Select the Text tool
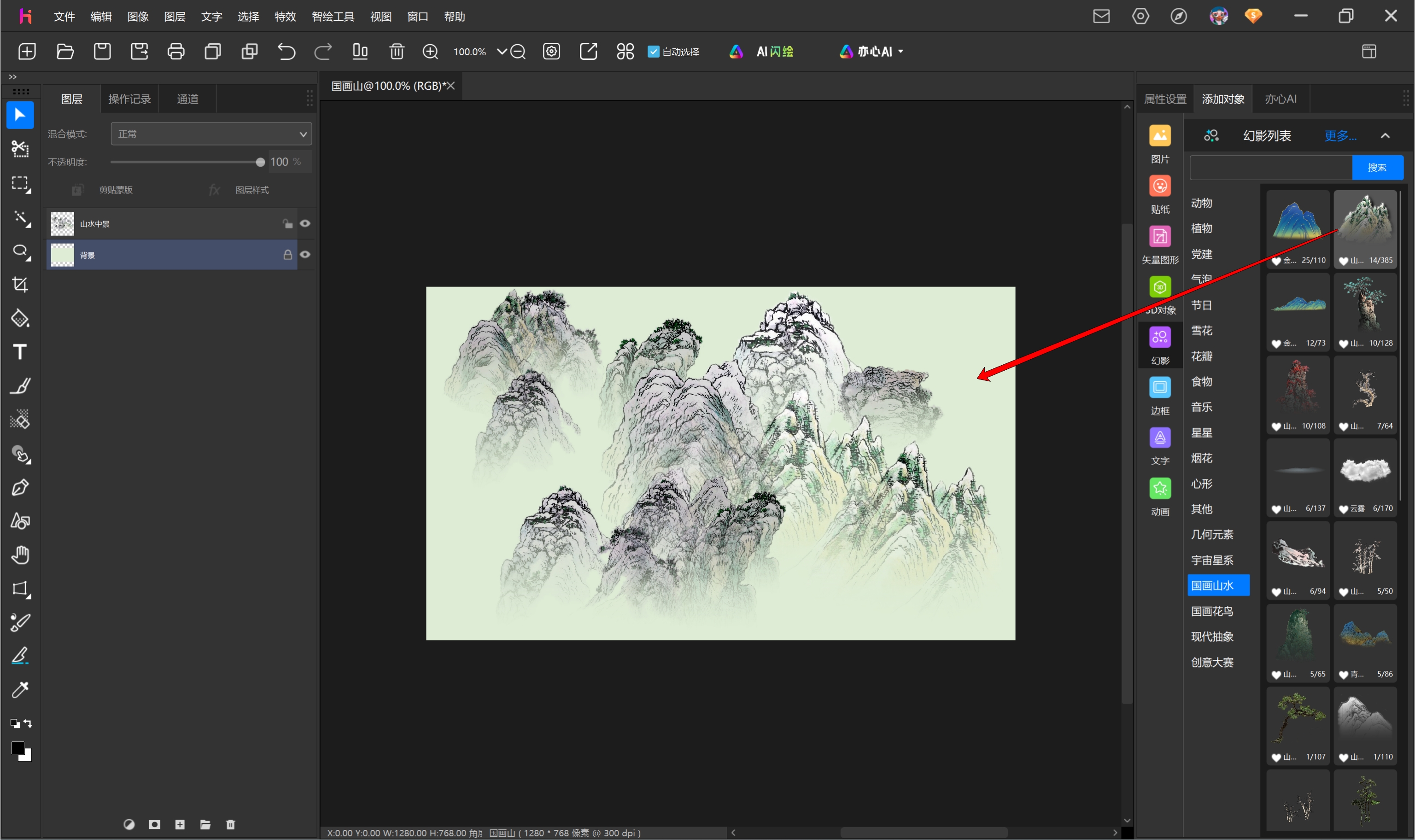The width and height of the screenshot is (1415, 840). (x=20, y=352)
